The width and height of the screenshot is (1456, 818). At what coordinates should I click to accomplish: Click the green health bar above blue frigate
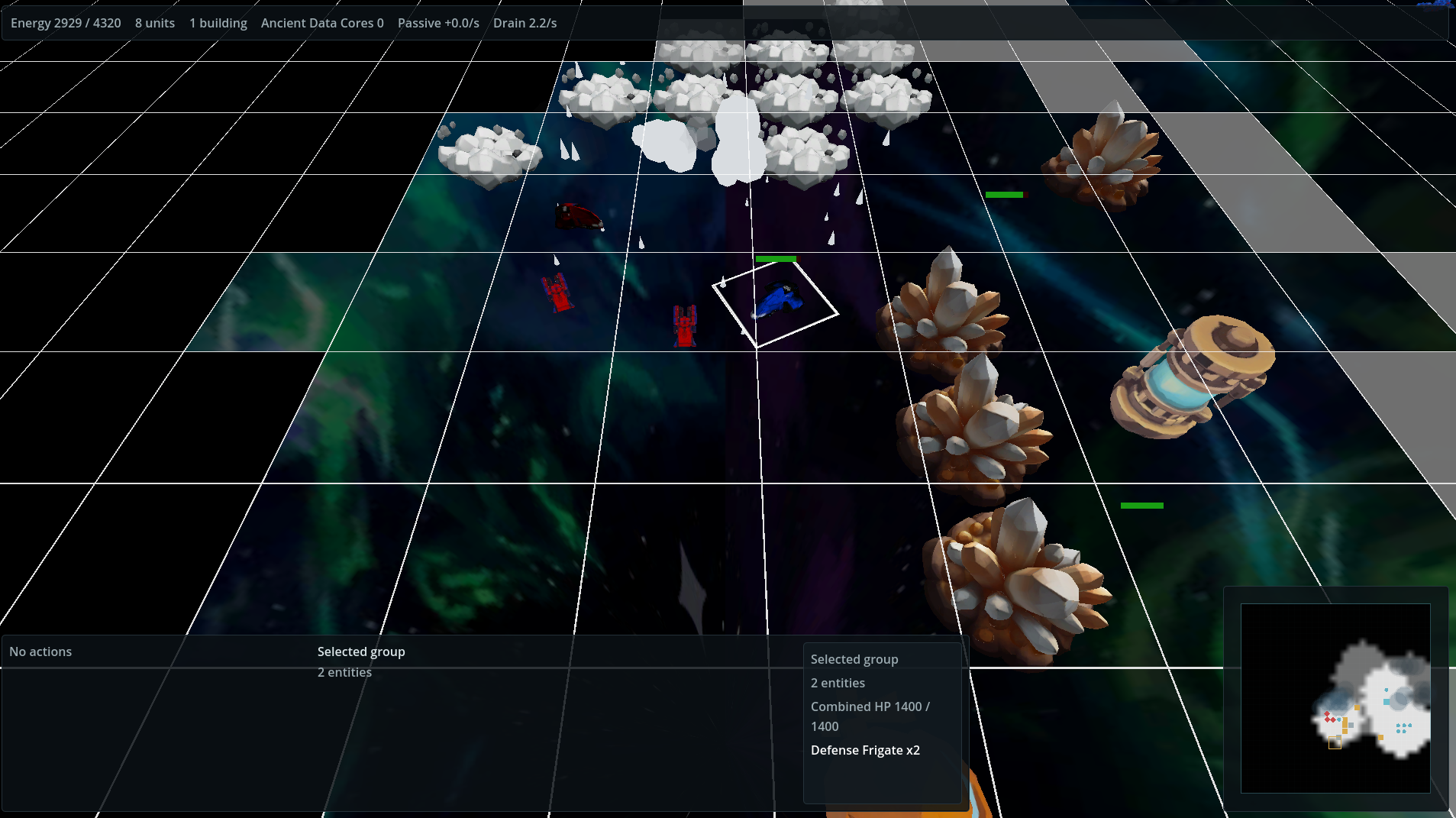776,259
